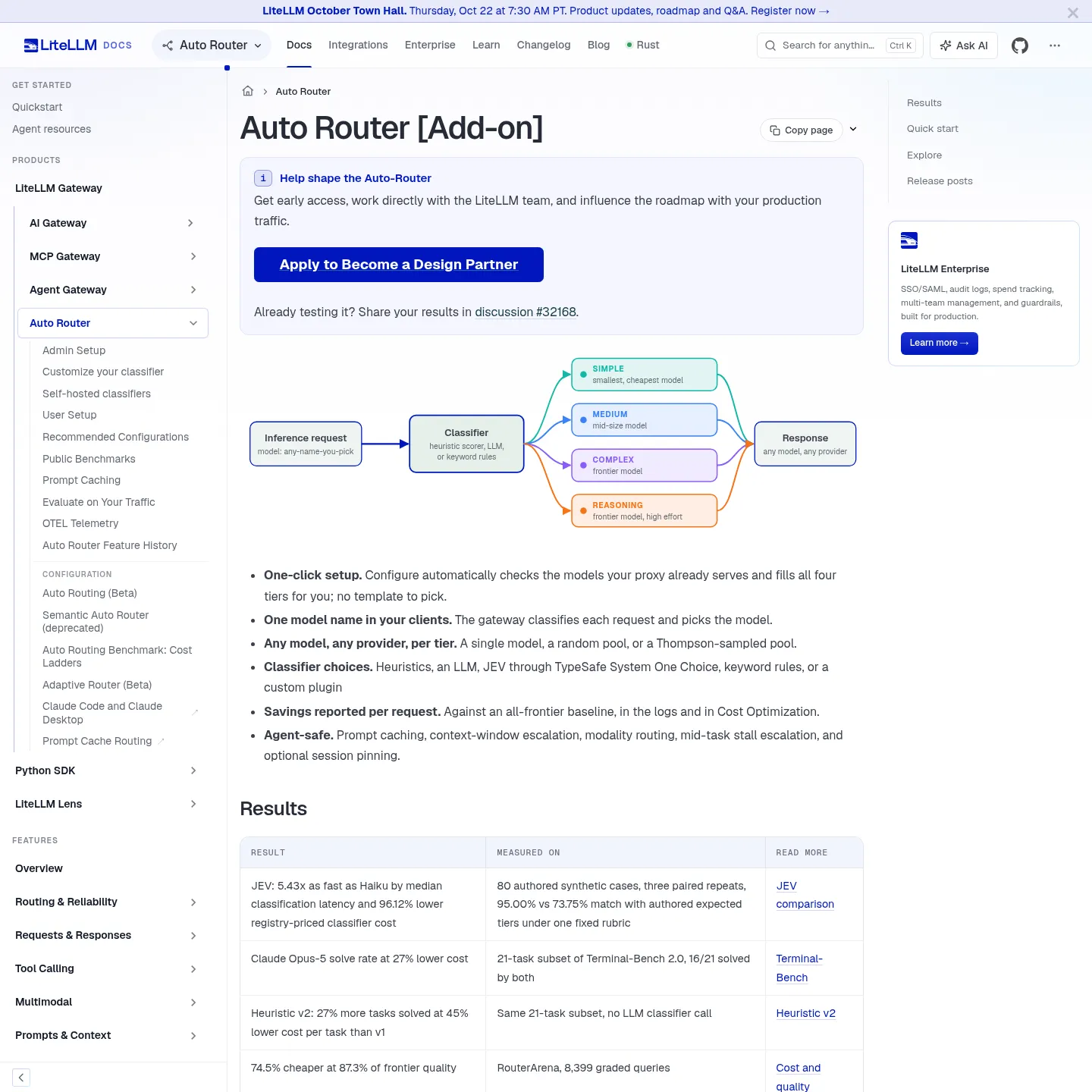
Task: Go to the Enterprise nav tab
Action: [x=430, y=45]
